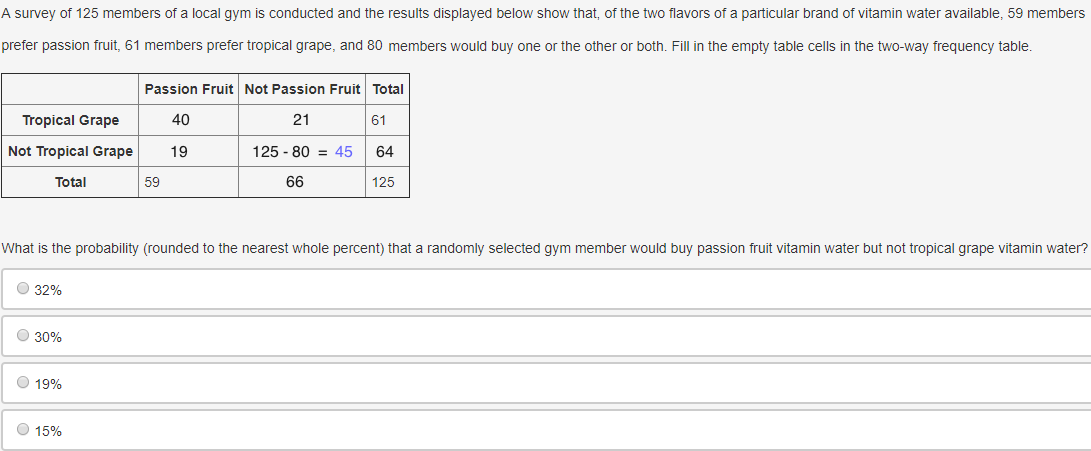The image size is (1091, 451).
Task: Click the Tropical Grape row header
Action: (70, 120)
